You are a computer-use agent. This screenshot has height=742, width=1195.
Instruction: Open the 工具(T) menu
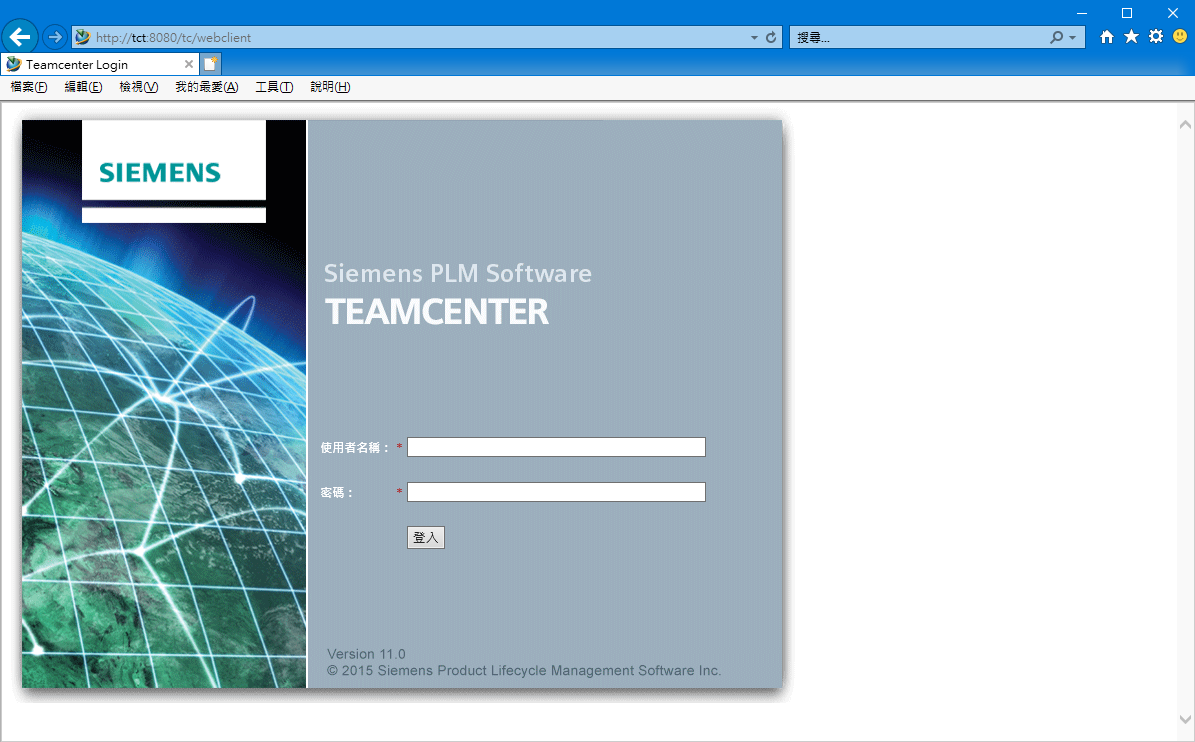(x=274, y=87)
